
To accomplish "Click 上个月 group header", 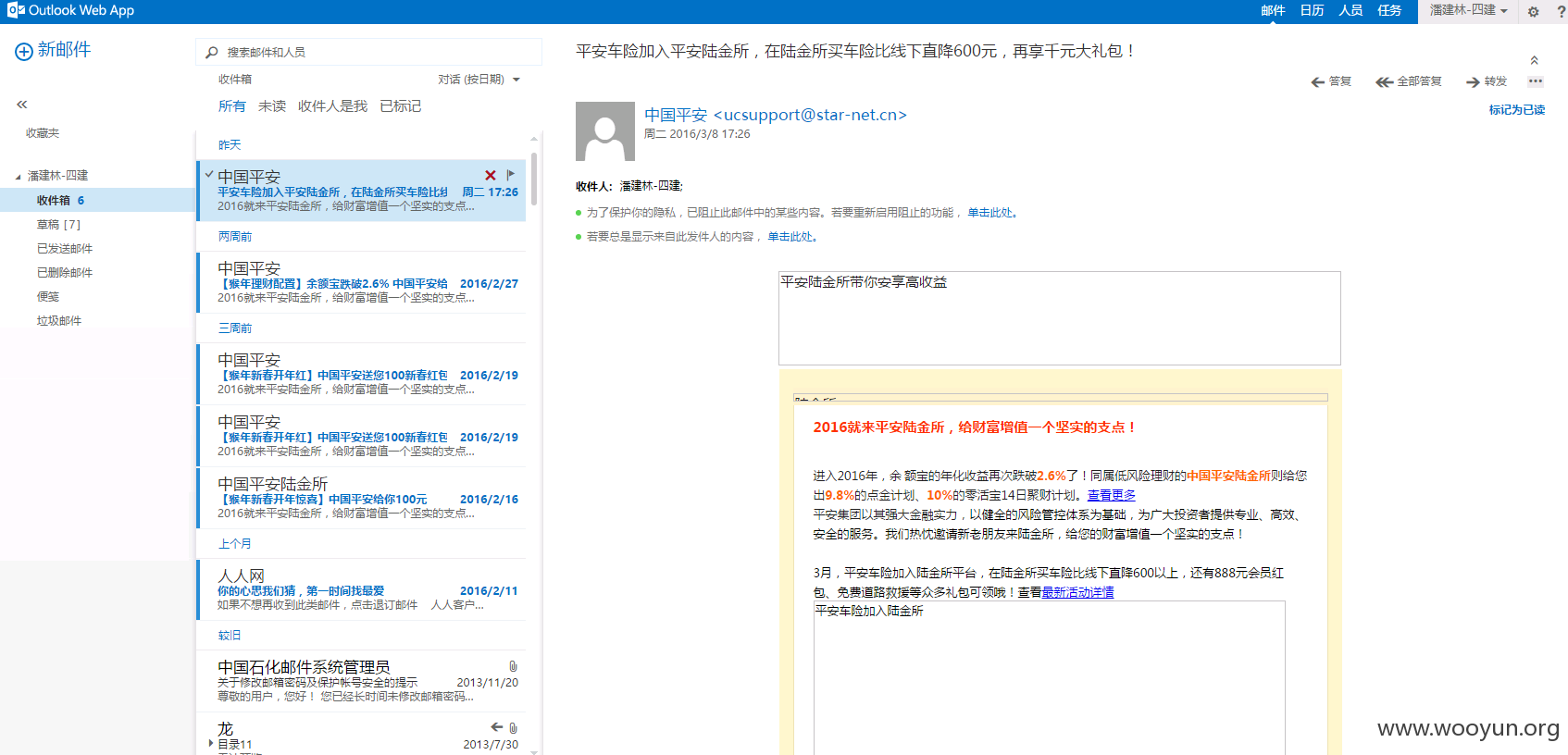I will coord(235,544).
